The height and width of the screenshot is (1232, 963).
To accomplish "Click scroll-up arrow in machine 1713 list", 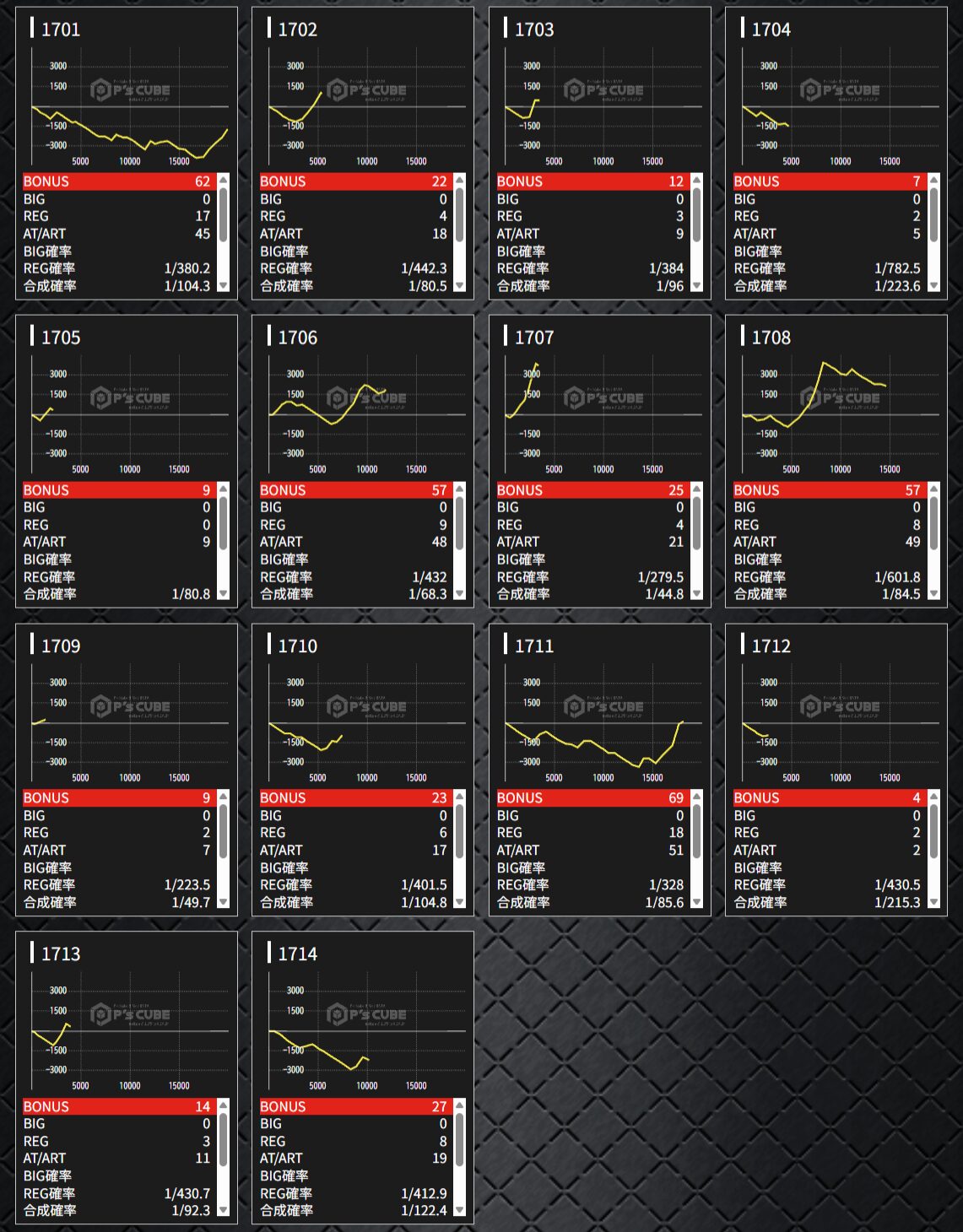I will (224, 1105).
